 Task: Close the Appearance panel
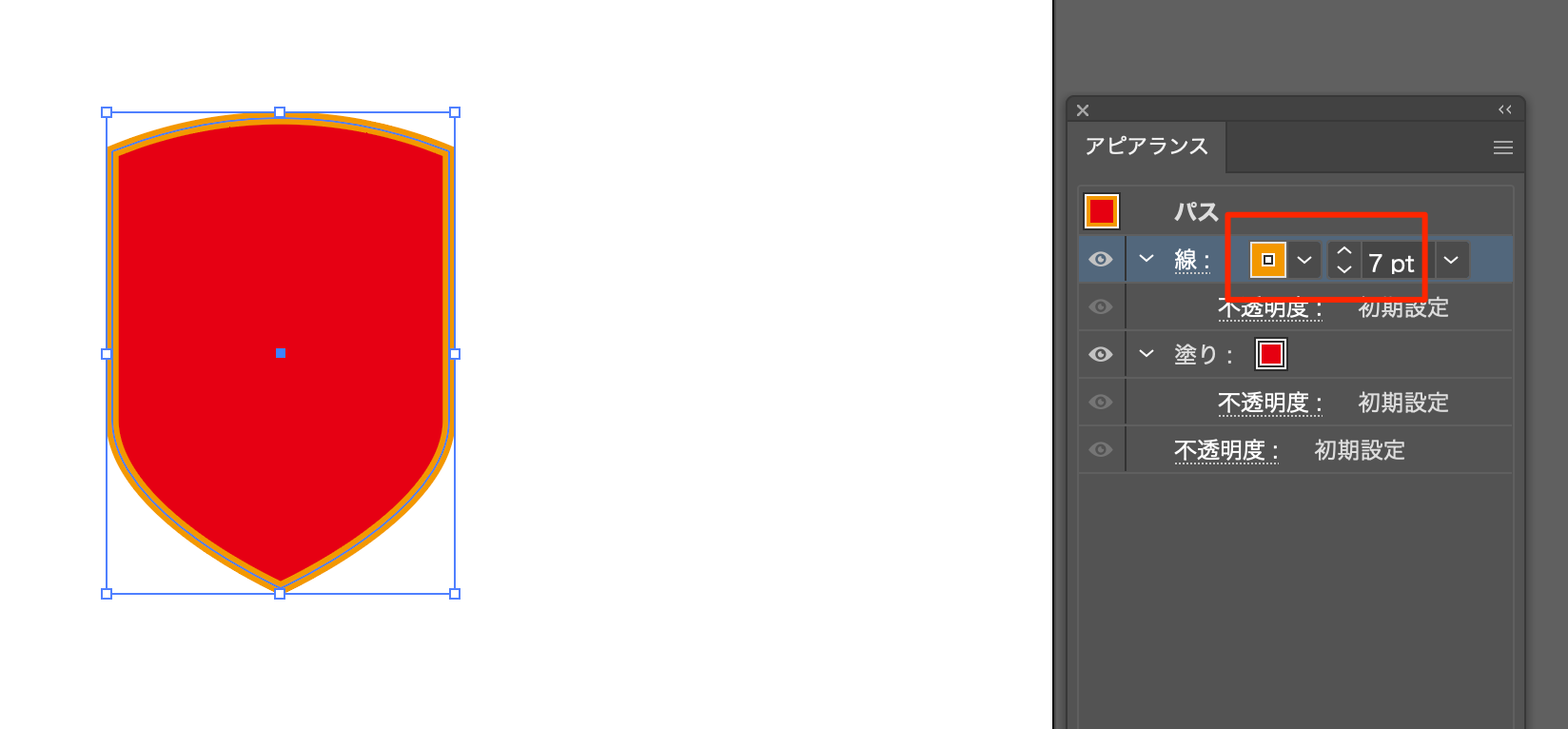[x=1083, y=110]
